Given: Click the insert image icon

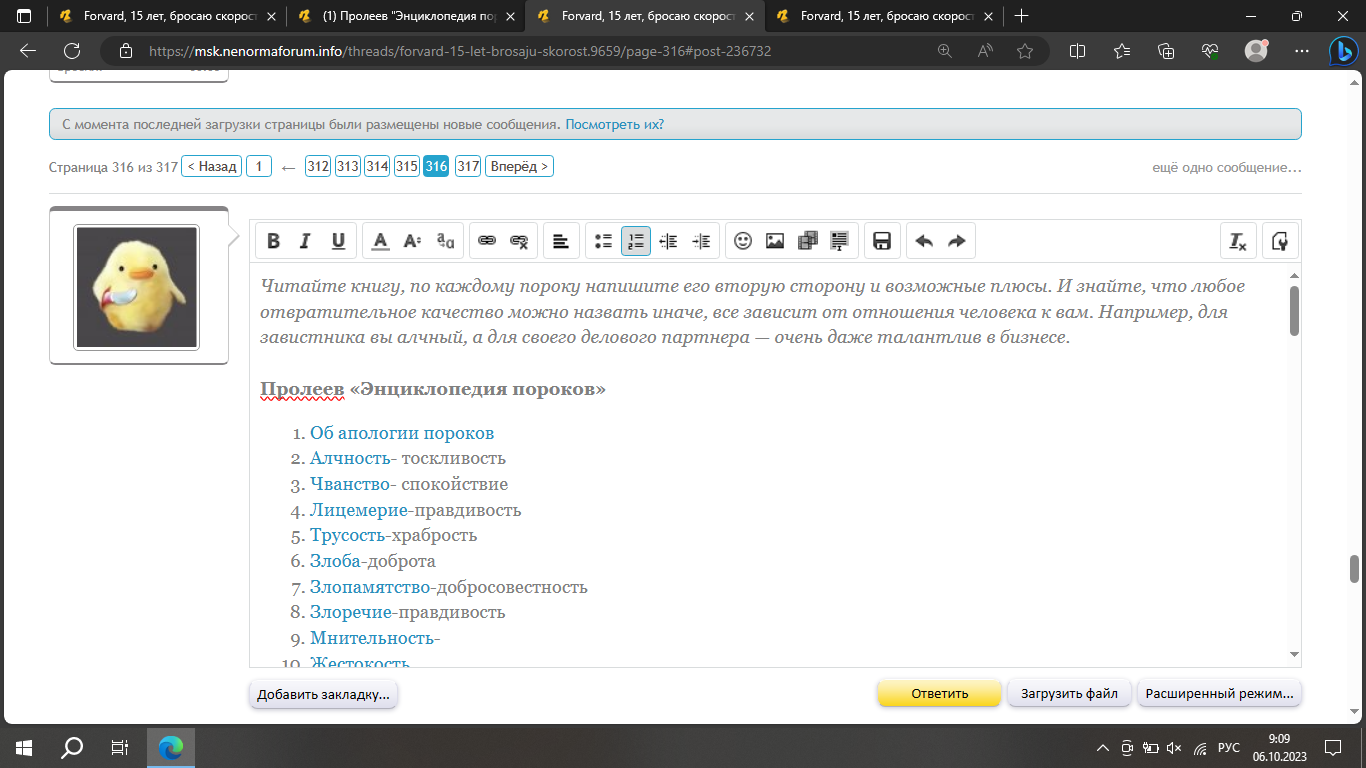Looking at the screenshot, I should point(775,241).
